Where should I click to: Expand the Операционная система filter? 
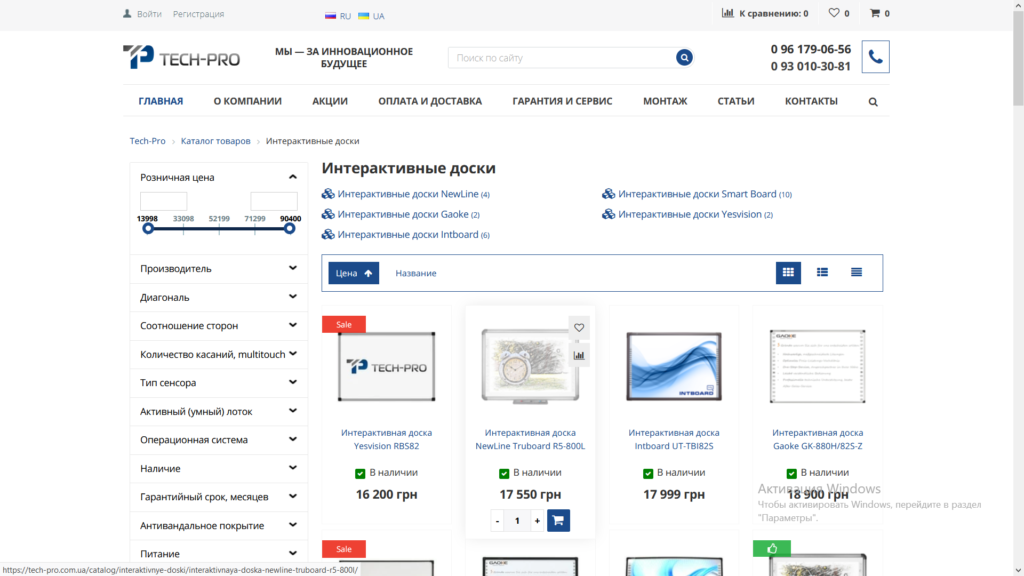point(293,440)
